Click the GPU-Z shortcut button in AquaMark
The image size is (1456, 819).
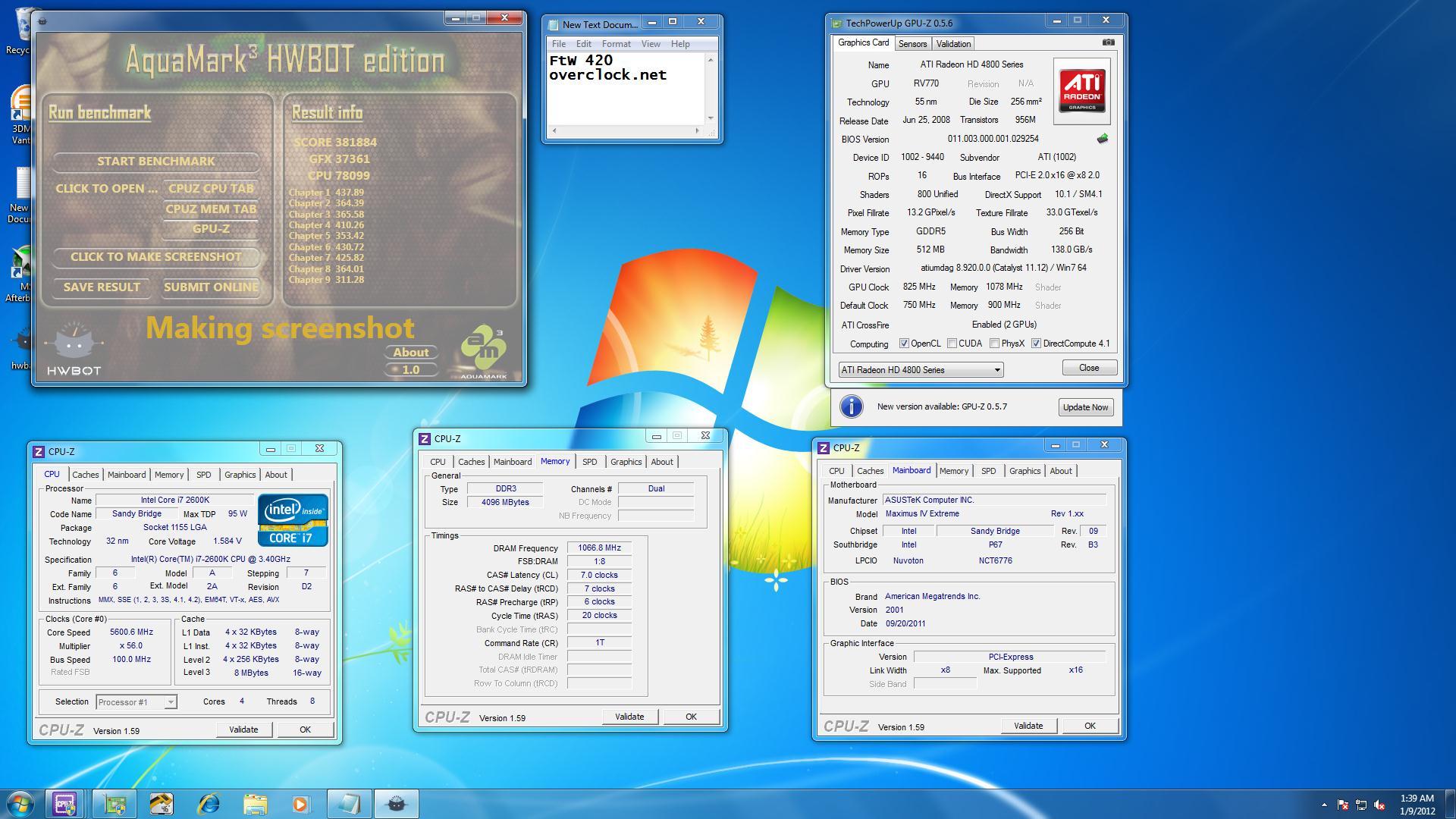click(x=211, y=229)
